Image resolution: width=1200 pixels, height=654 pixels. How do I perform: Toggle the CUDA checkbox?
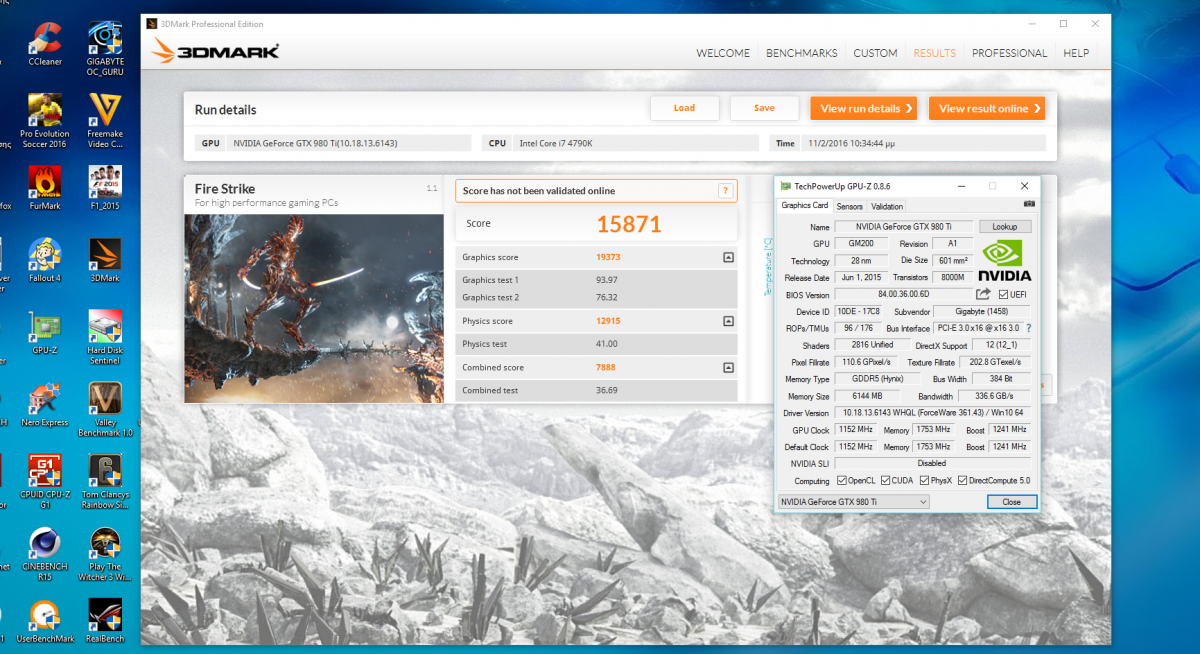886,481
